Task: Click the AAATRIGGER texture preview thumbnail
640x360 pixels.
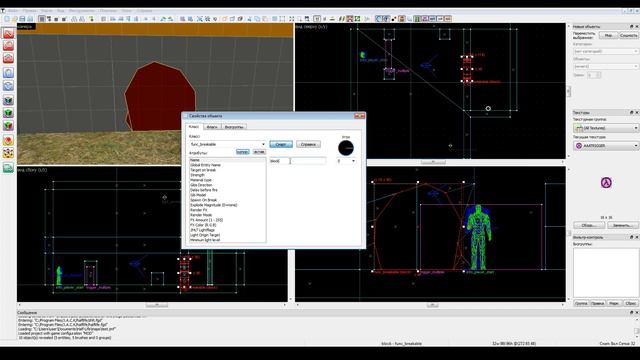Action: pos(606,183)
